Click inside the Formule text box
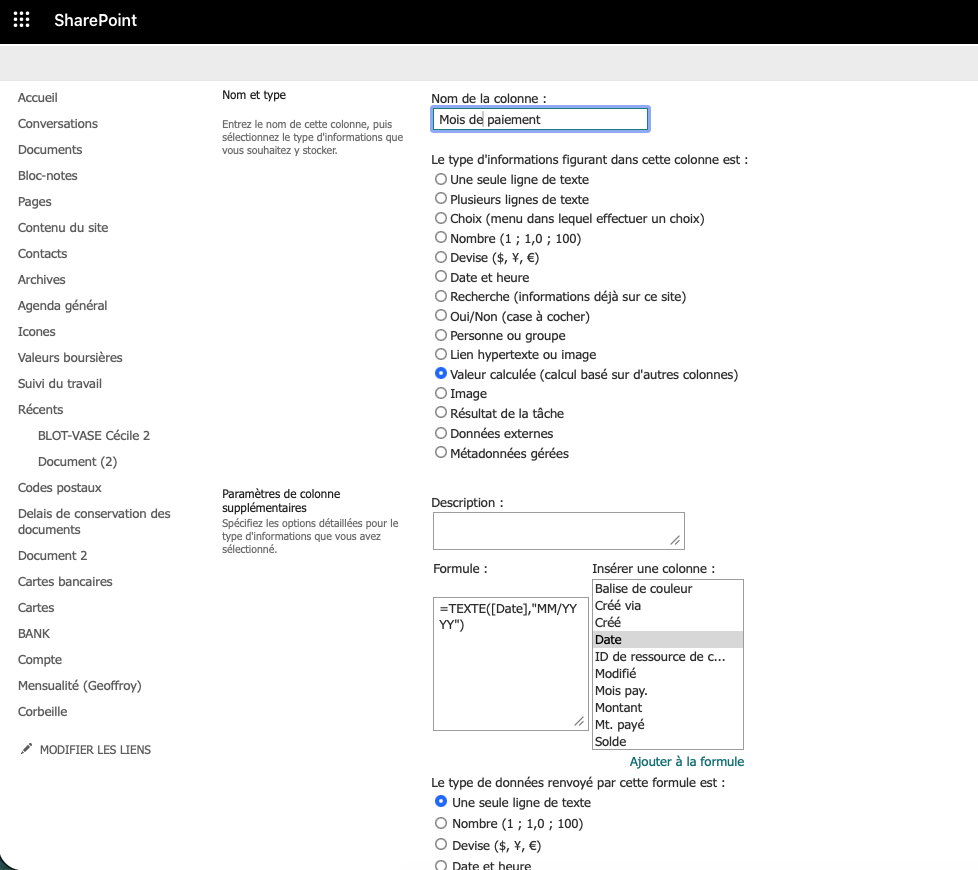978x870 pixels. point(510,664)
